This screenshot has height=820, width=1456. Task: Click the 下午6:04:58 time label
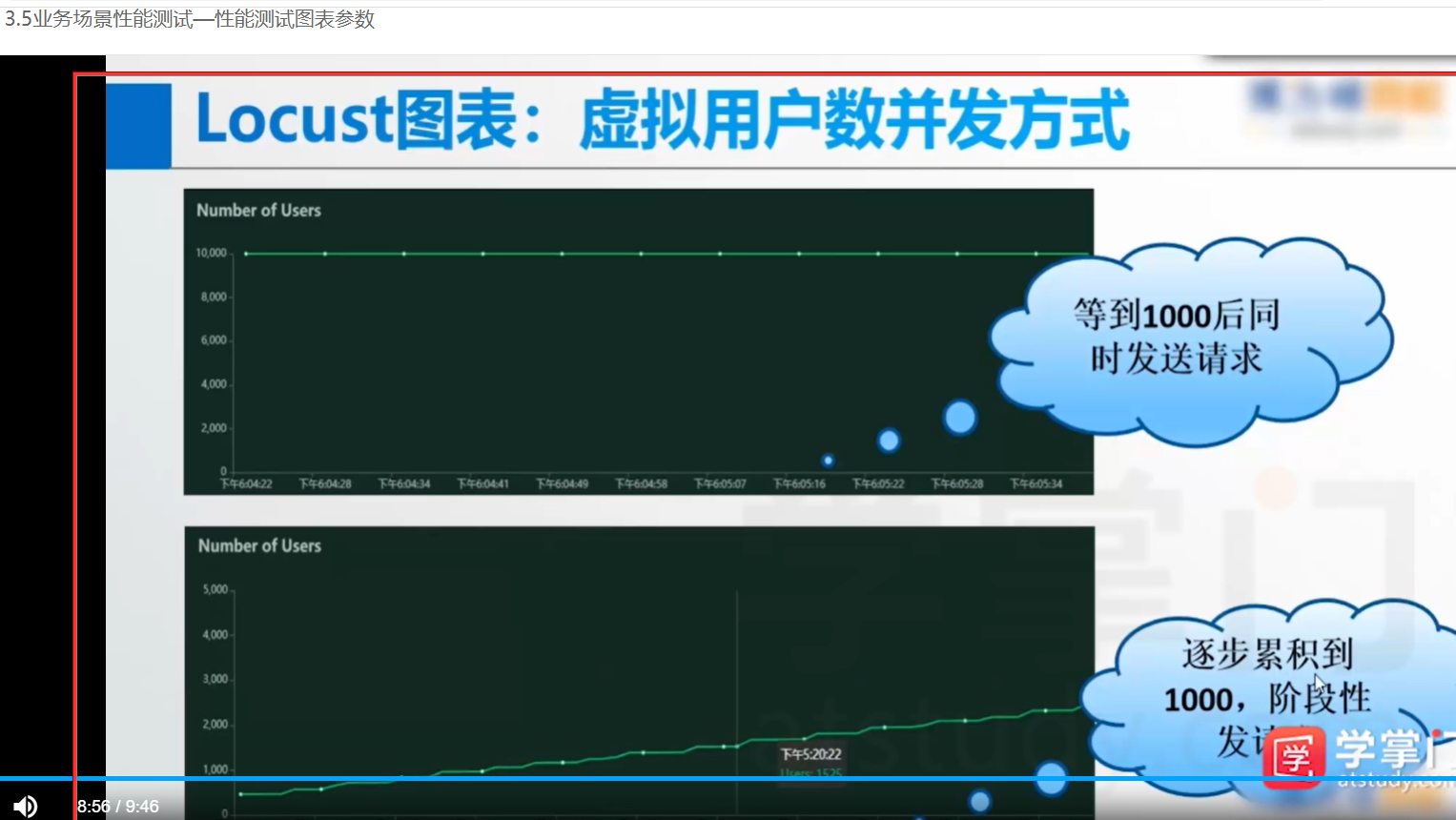pos(642,484)
